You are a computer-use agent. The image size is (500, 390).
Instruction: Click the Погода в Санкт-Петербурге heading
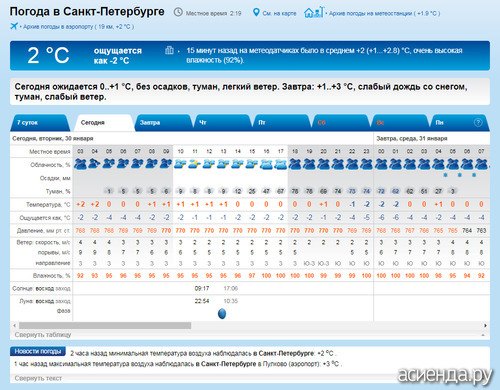click(x=87, y=11)
